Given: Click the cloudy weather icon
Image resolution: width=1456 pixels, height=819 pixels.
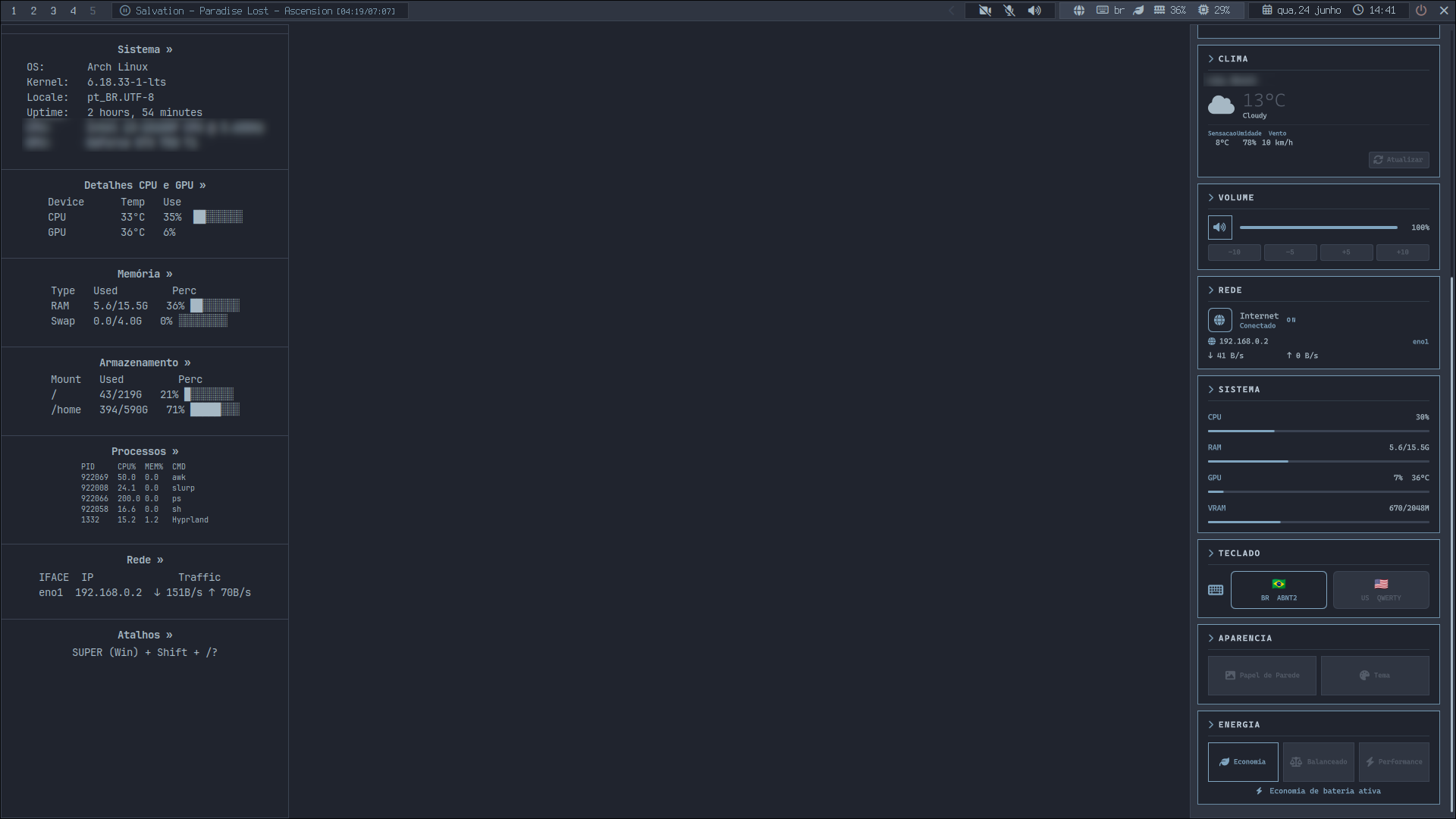Looking at the screenshot, I should (1221, 105).
